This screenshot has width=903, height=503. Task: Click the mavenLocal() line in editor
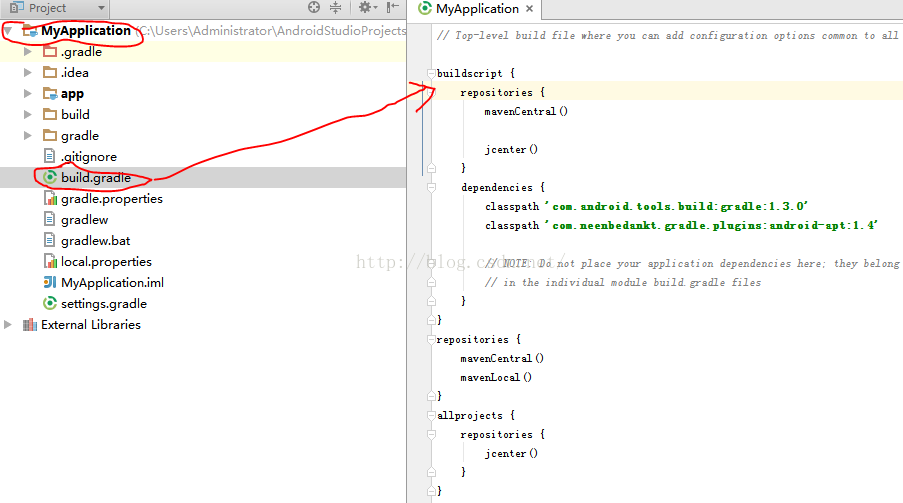point(496,377)
